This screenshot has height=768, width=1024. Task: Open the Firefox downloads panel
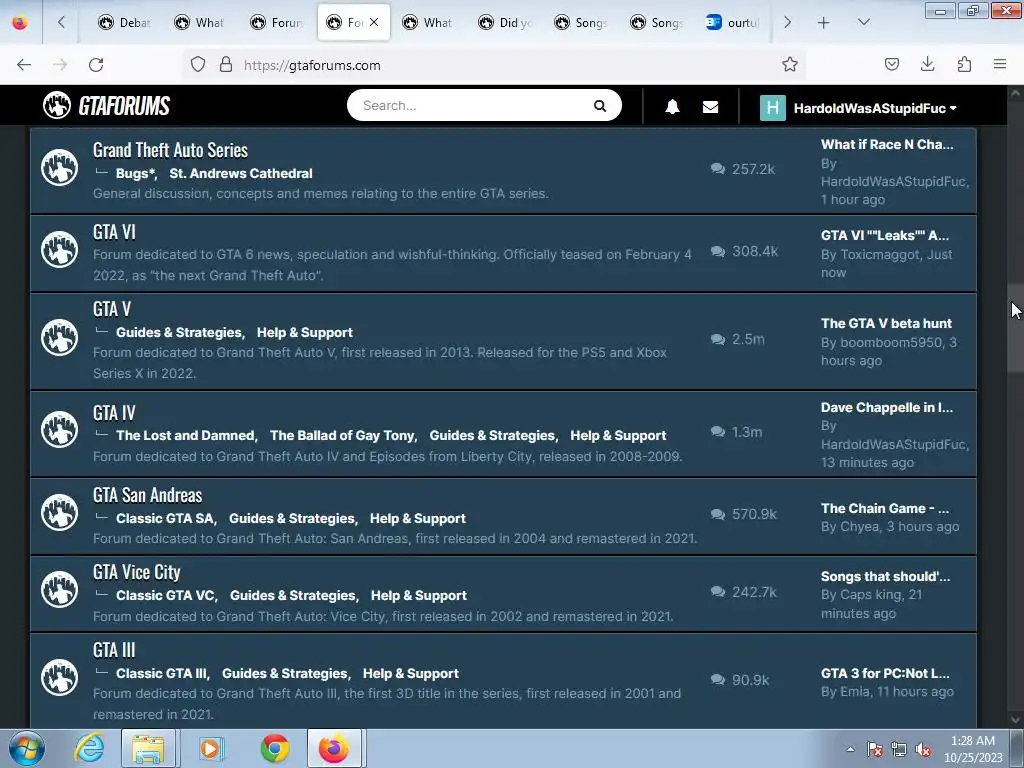coord(927,64)
